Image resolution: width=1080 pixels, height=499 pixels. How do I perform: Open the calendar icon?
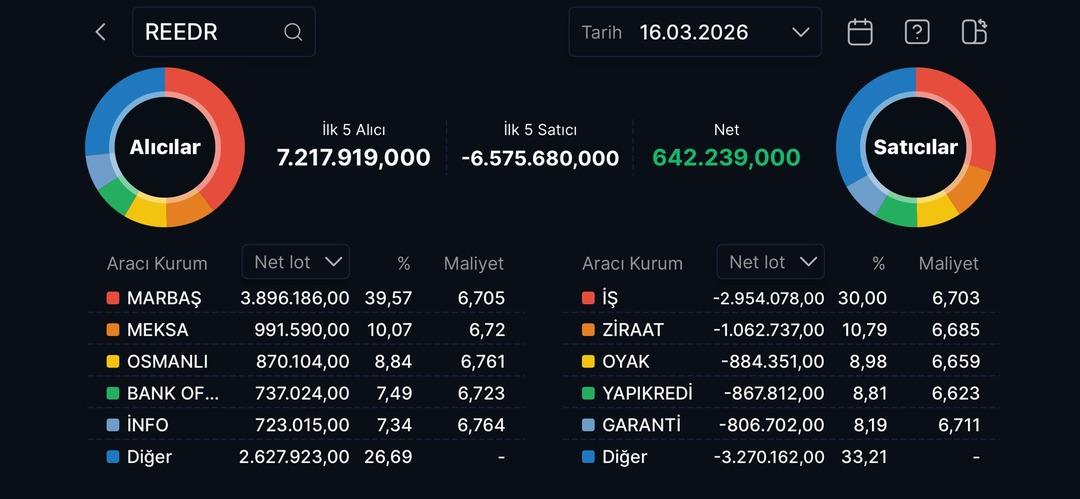click(x=860, y=32)
